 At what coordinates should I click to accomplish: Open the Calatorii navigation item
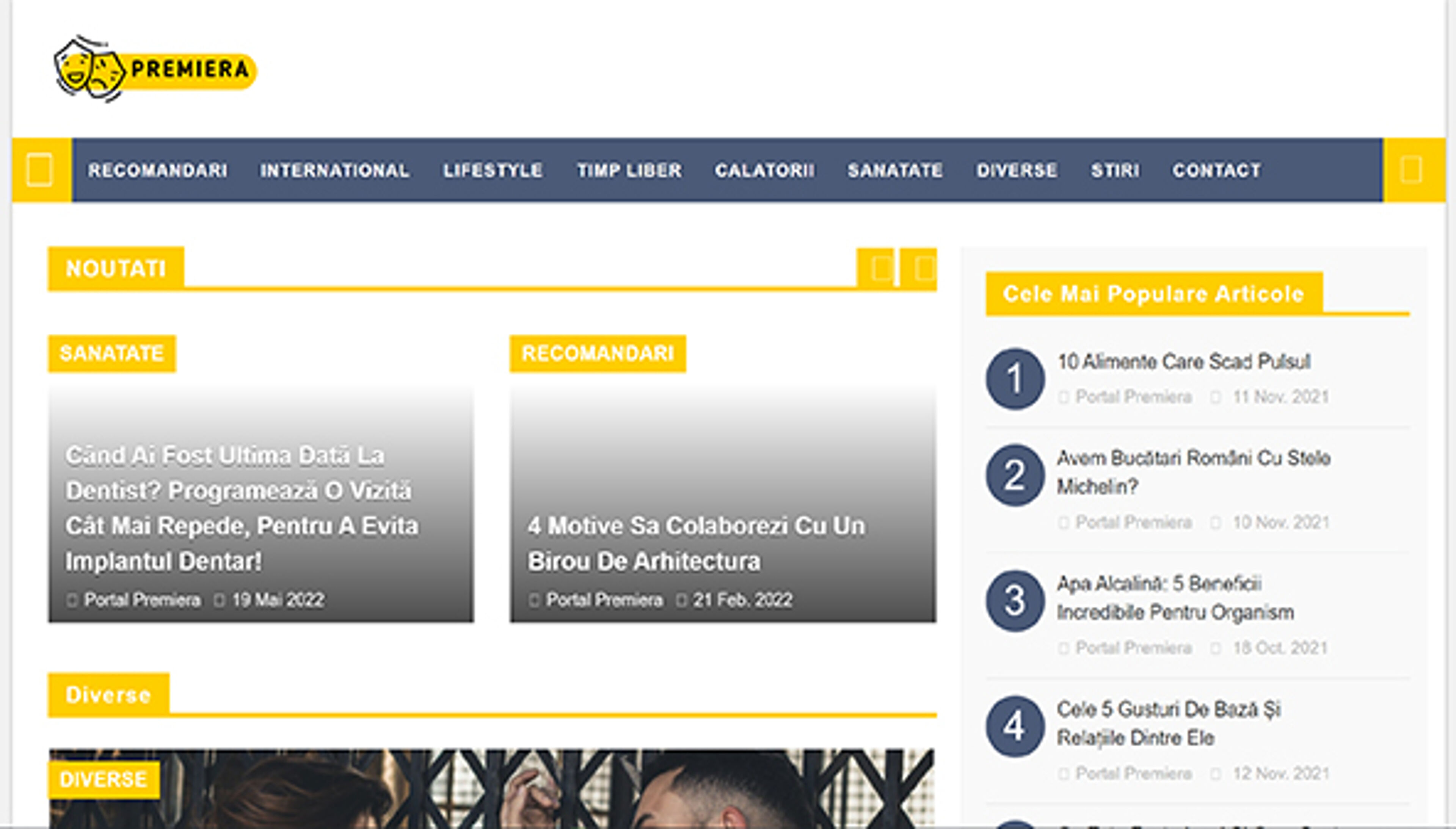764,170
